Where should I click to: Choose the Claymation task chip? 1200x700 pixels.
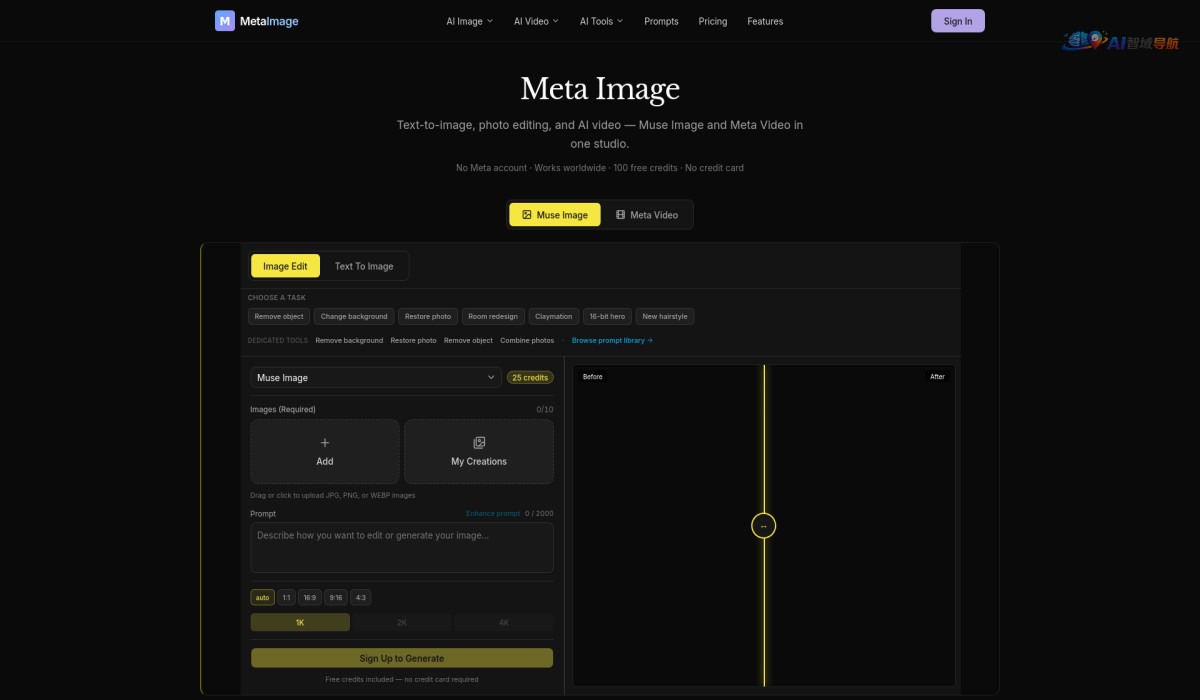(554, 316)
